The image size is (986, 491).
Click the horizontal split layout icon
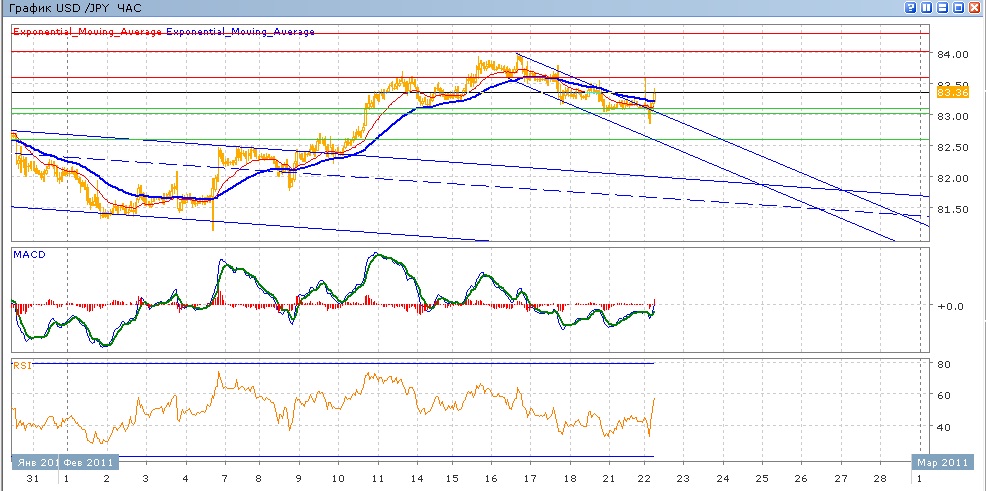(943, 8)
